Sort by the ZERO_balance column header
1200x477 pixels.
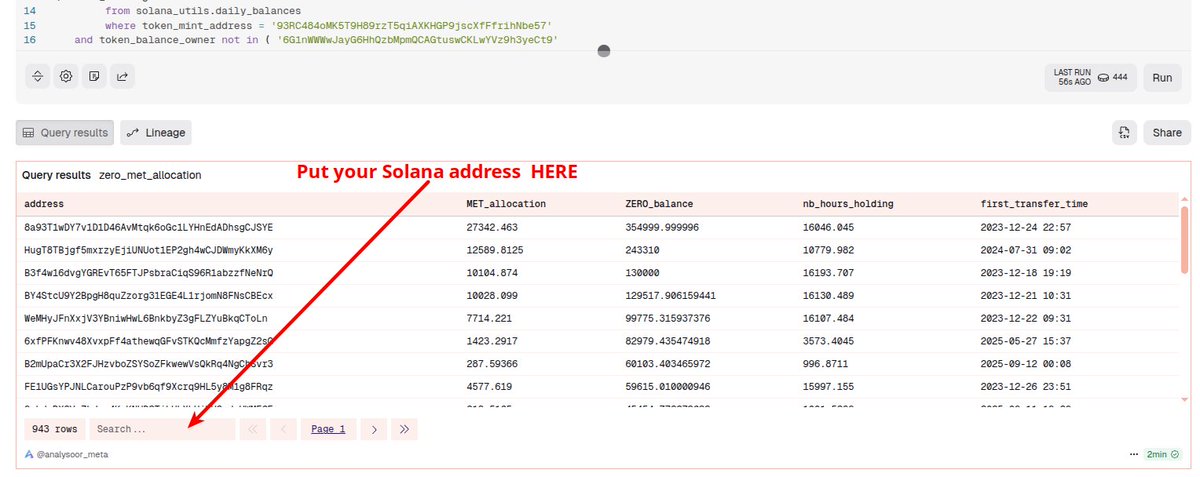point(659,204)
